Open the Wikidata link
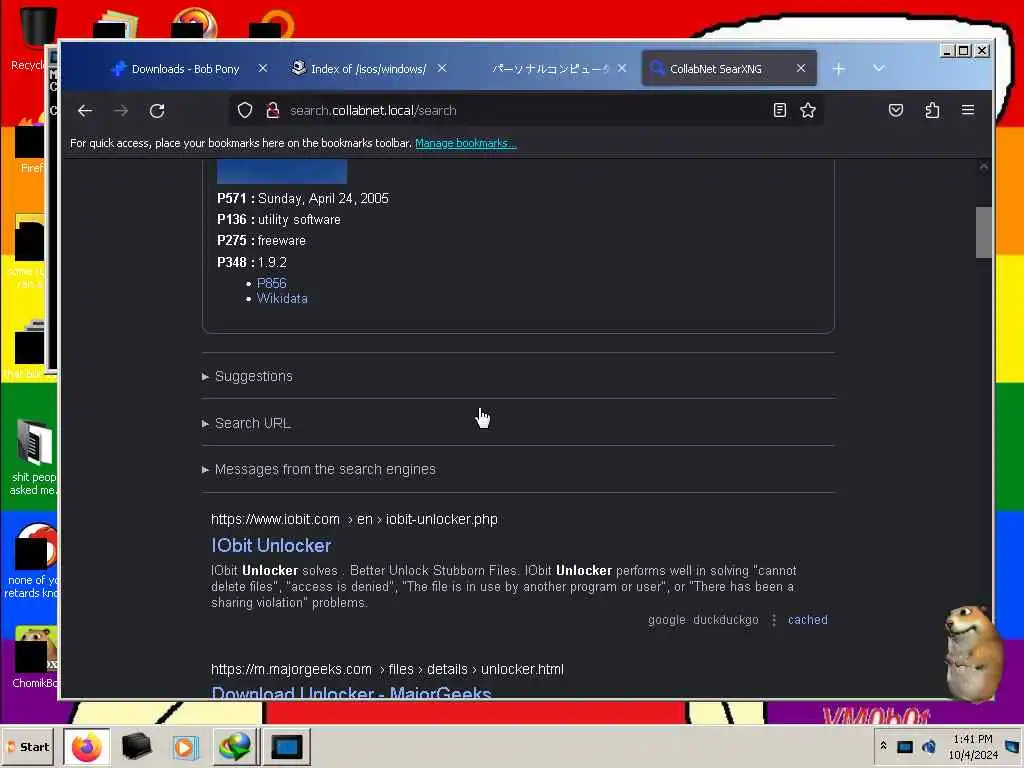This screenshot has width=1024, height=768. coord(282,298)
